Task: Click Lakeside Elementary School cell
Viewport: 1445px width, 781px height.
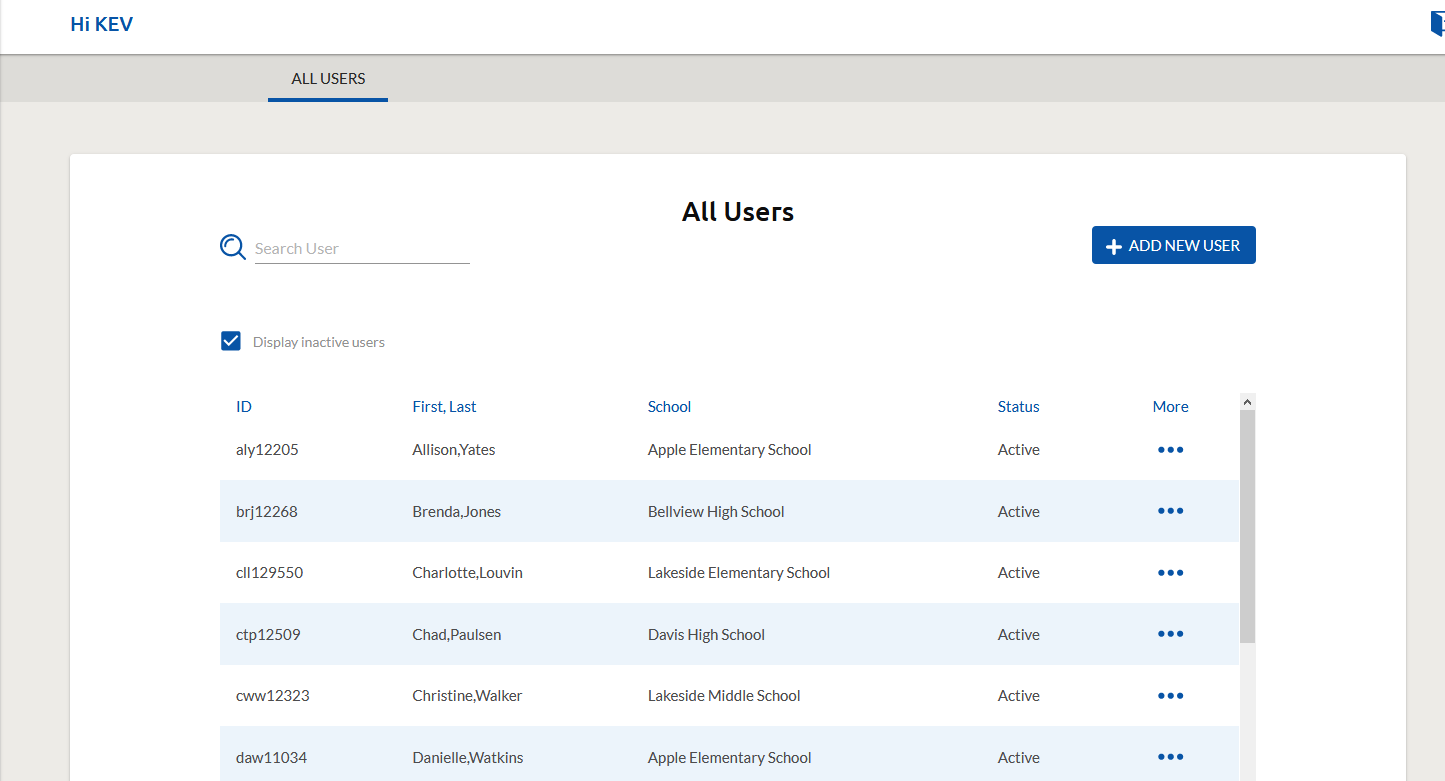Action: 739,573
